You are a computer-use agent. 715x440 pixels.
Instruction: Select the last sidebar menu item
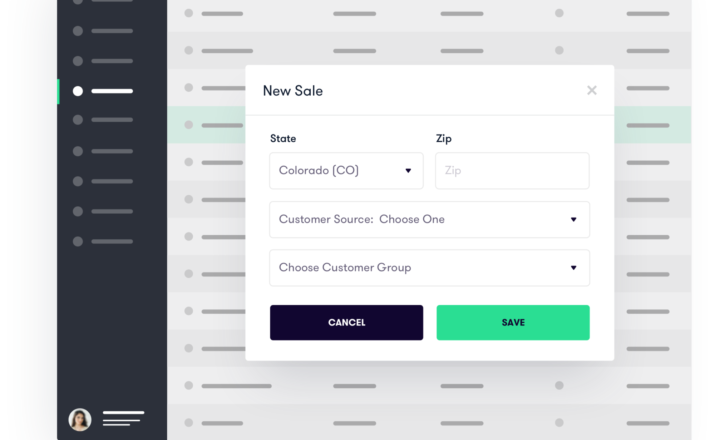click(x=103, y=241)
